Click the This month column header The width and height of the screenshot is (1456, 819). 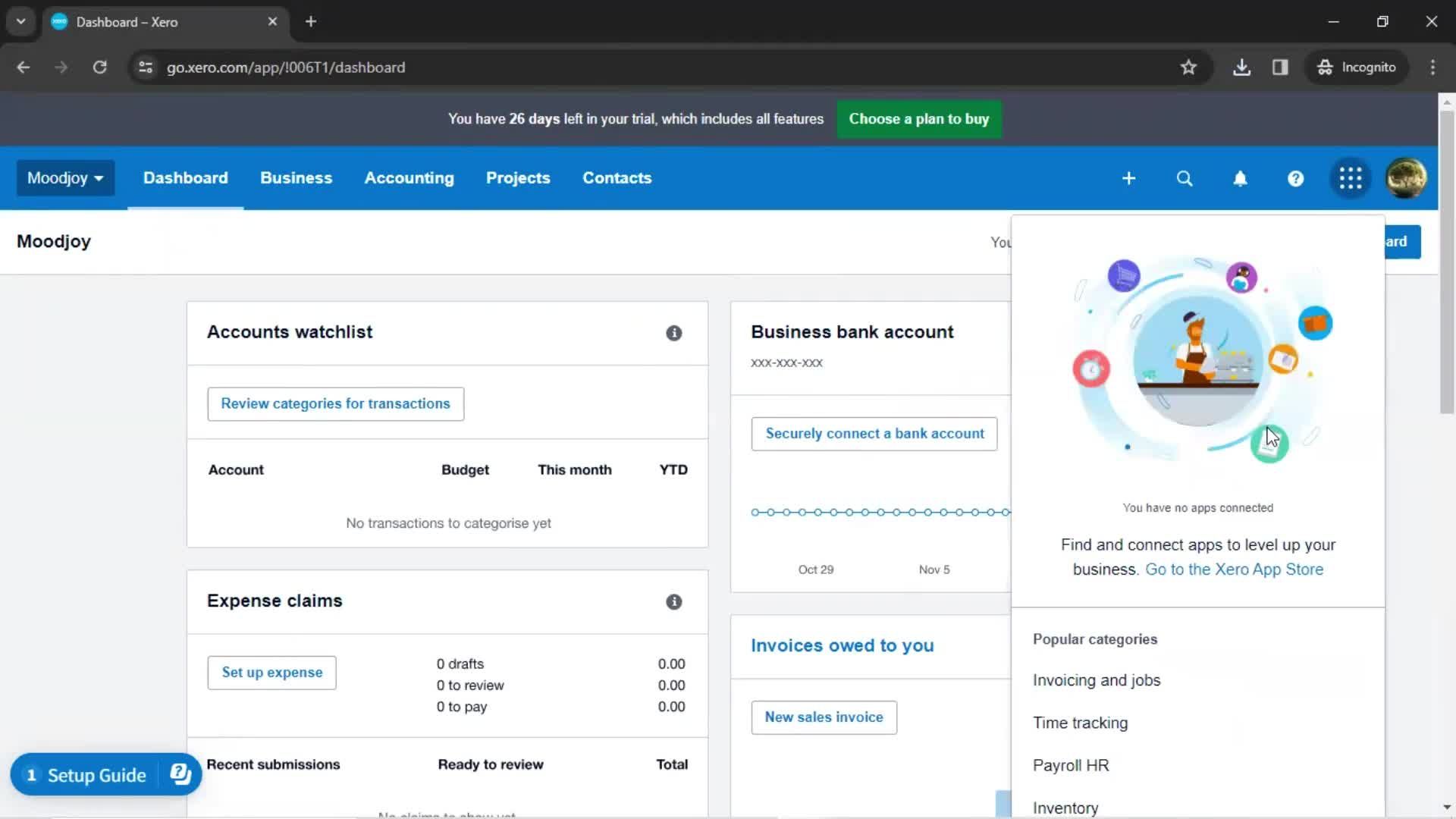coord(575,470)
